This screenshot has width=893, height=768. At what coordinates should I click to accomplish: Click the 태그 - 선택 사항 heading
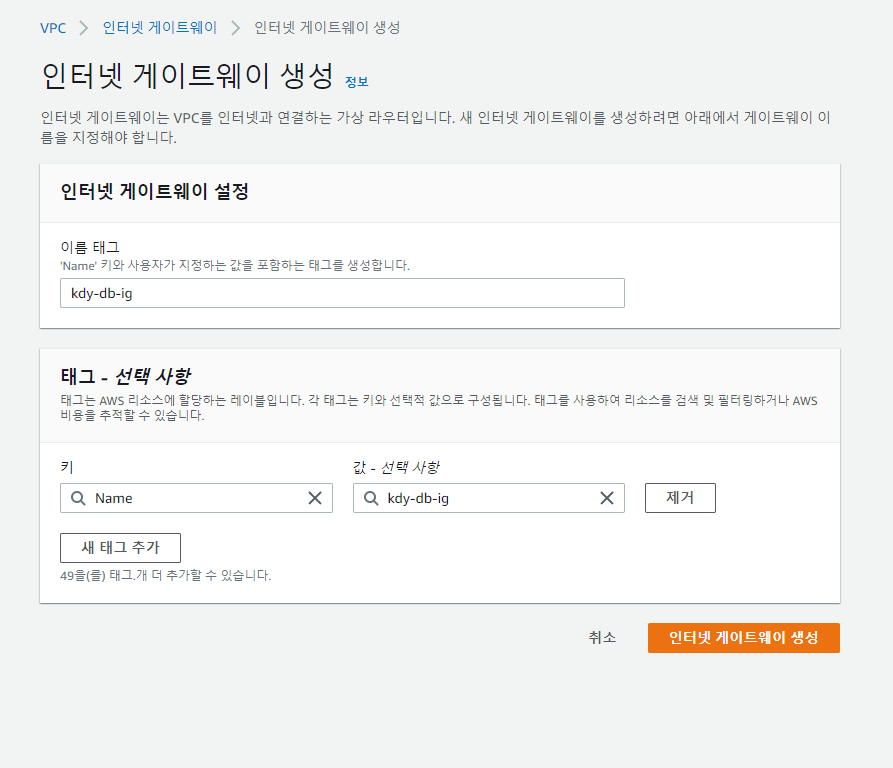pos(126,376)
